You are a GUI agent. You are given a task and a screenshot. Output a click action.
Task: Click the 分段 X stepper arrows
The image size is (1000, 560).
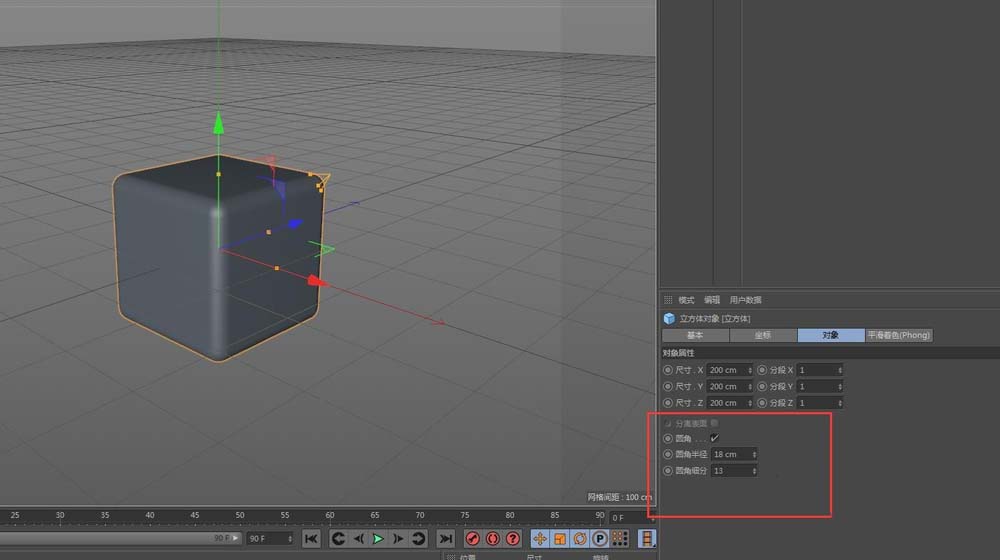point(839,370)
